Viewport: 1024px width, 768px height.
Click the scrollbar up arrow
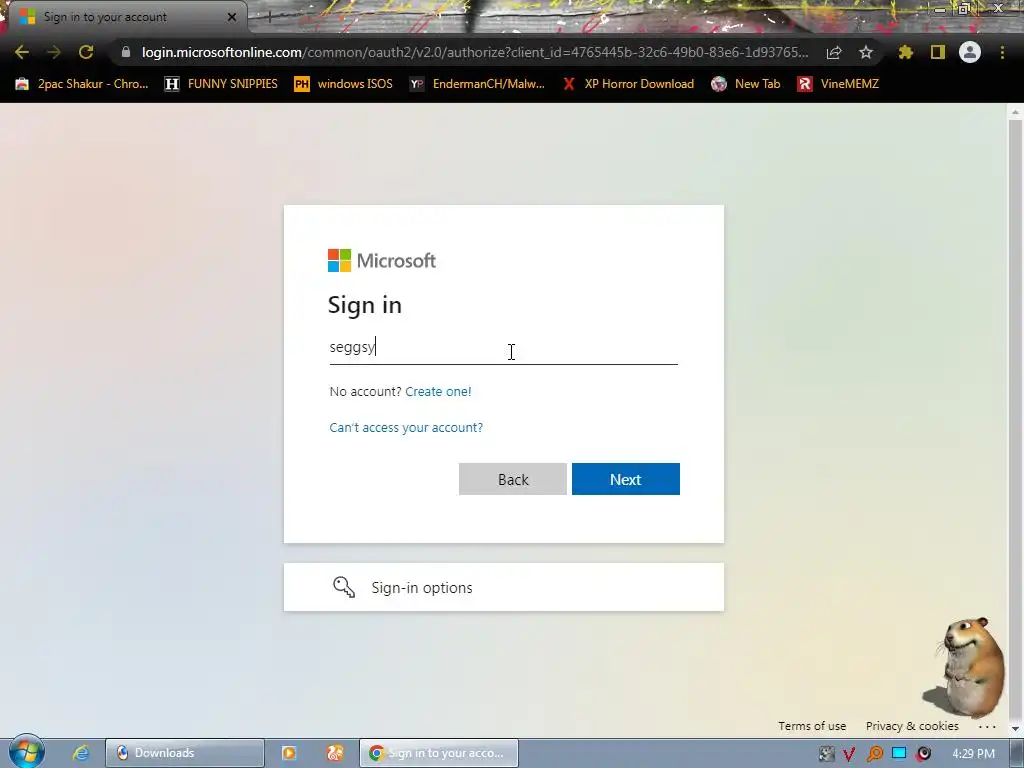coord(1015,112)
